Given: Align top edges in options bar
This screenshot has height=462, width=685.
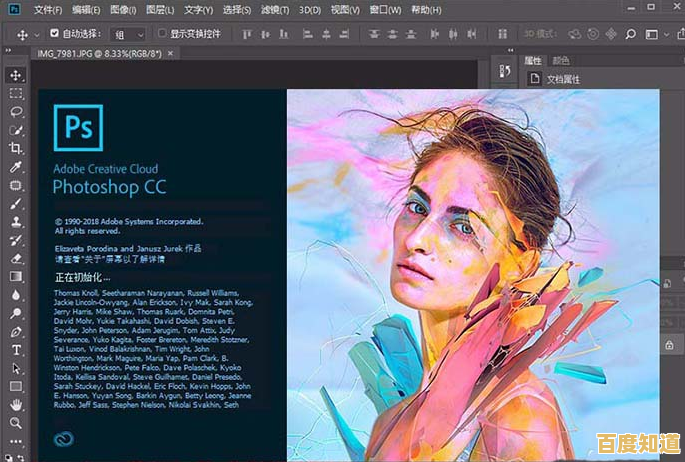Looking at the screenshot, I should point(247,34).
